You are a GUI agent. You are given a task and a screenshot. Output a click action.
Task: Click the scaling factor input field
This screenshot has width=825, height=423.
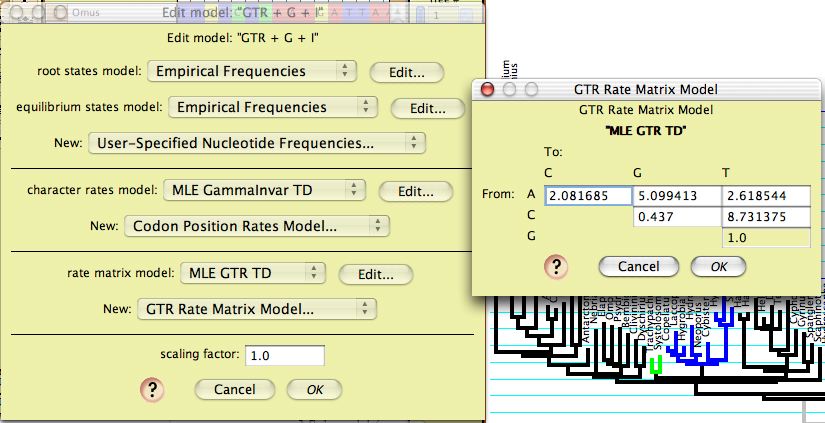285,356
